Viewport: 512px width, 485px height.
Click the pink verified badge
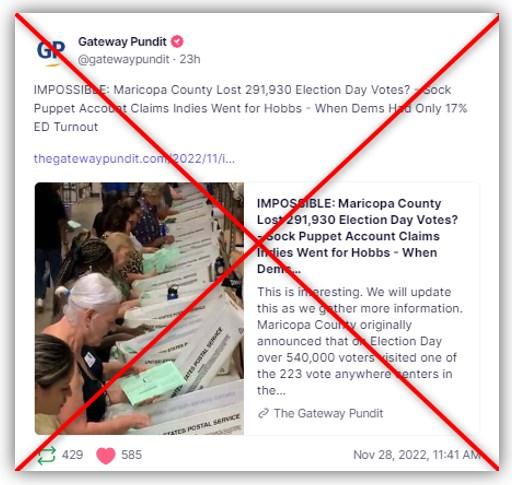[177, 42]
